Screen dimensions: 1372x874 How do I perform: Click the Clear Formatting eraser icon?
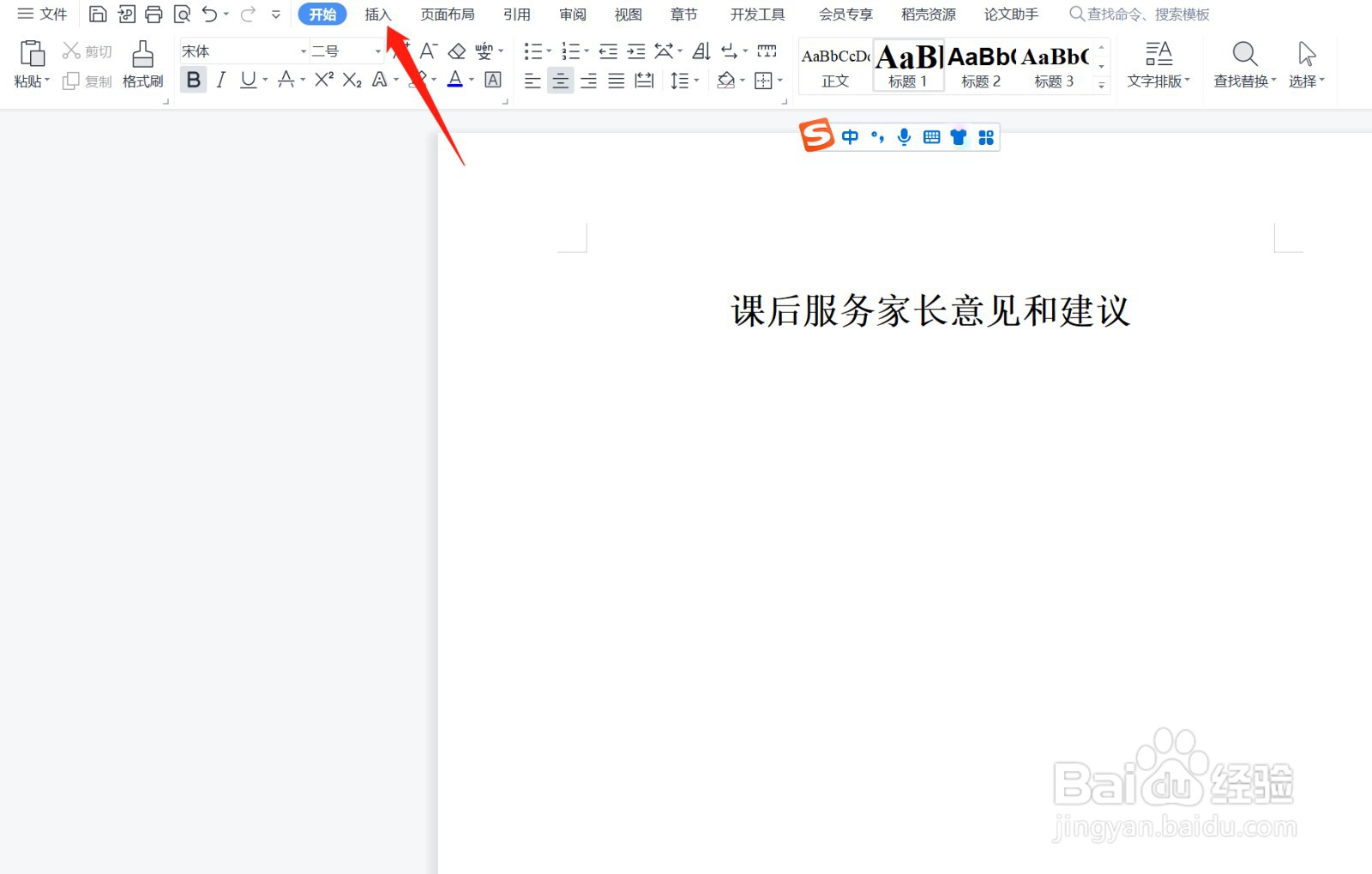tap(457, 50)
